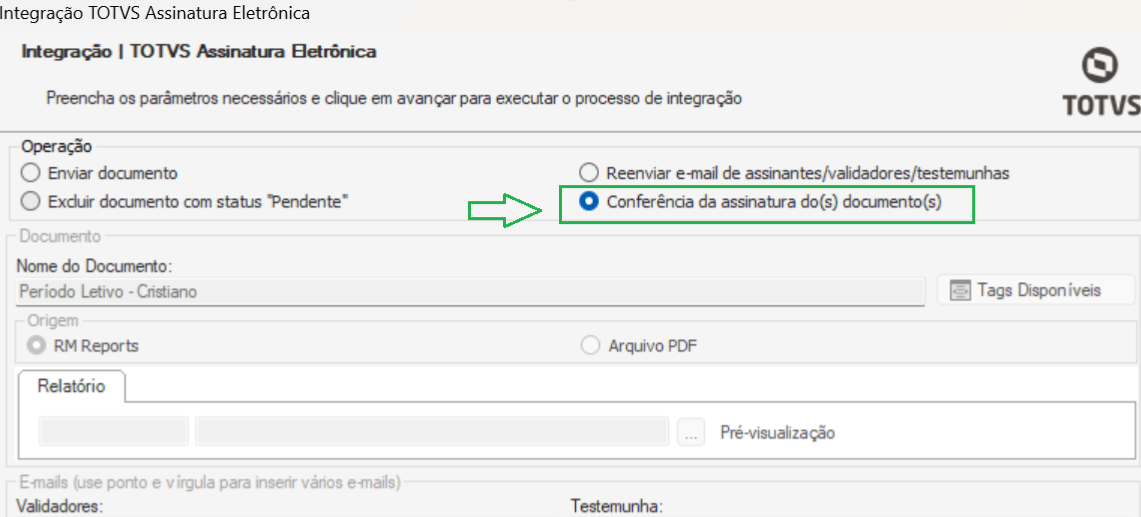This screenshot has width=1141, height=517.
Task: Click the Nome do Documento field
Action: (470, 291)
